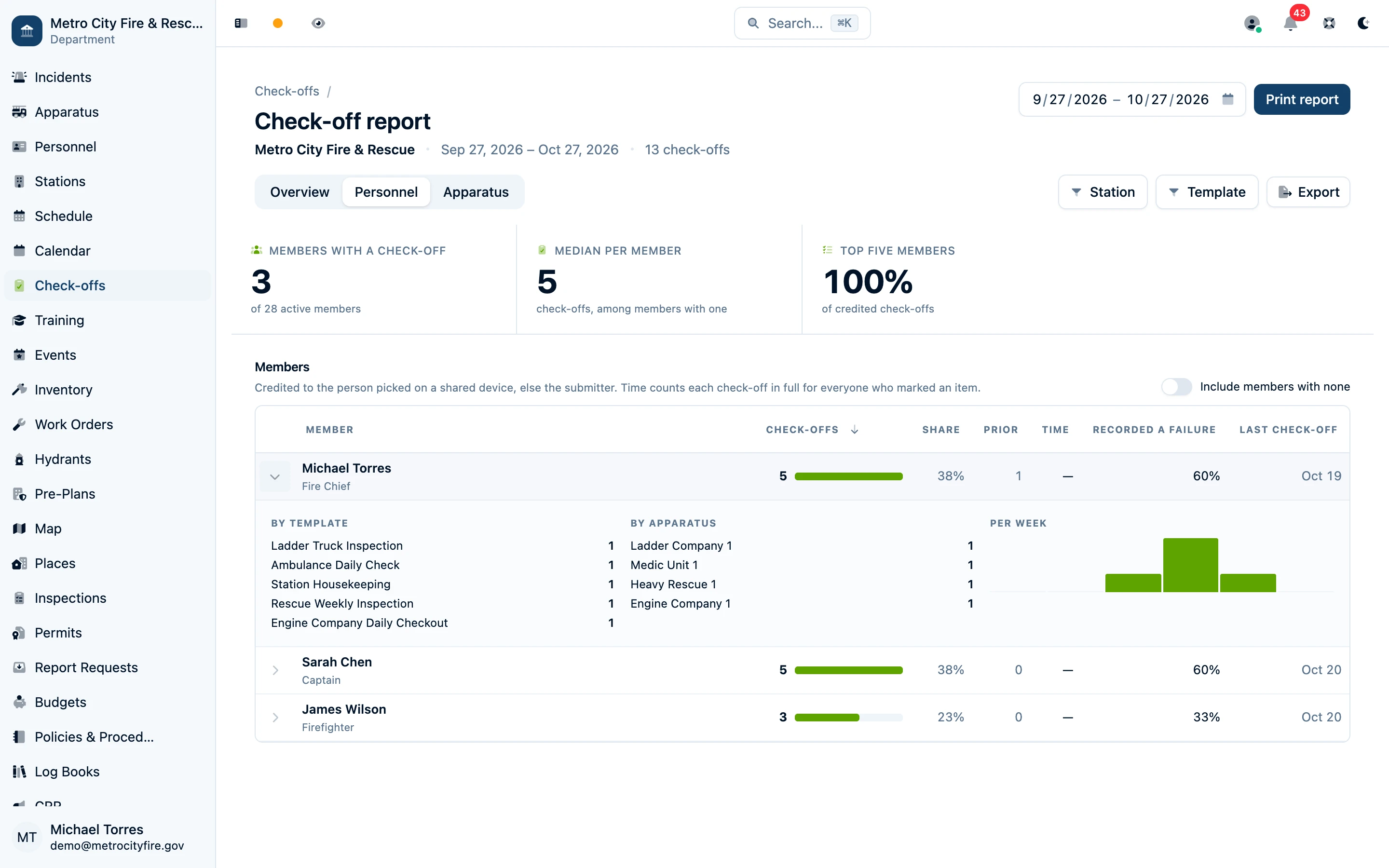This screenshot has height=868, width=1389.
Task: Select the Personnel tab
Action: point(386,192)
